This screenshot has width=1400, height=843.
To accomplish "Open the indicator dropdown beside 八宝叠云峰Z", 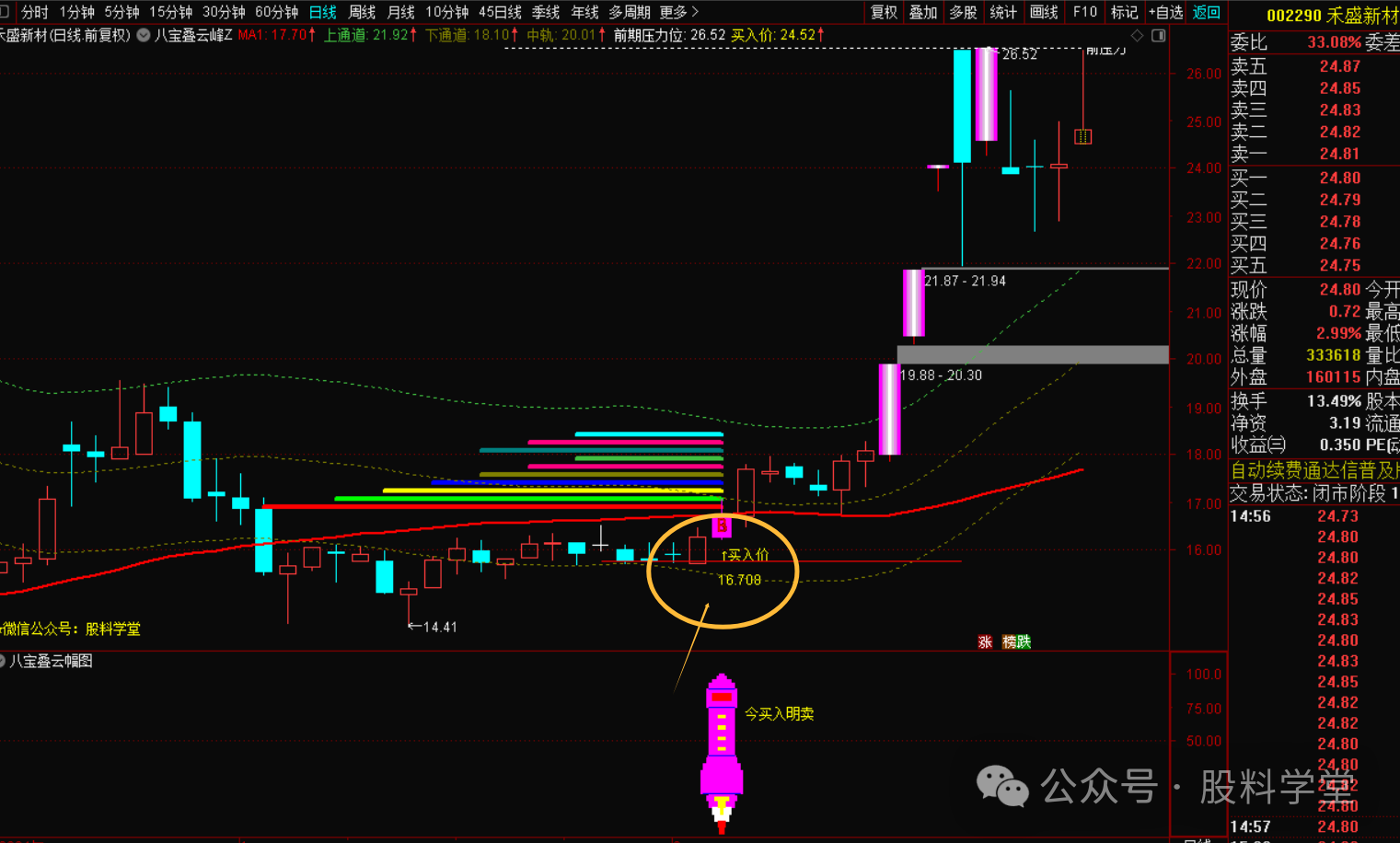I will point(144,35).
